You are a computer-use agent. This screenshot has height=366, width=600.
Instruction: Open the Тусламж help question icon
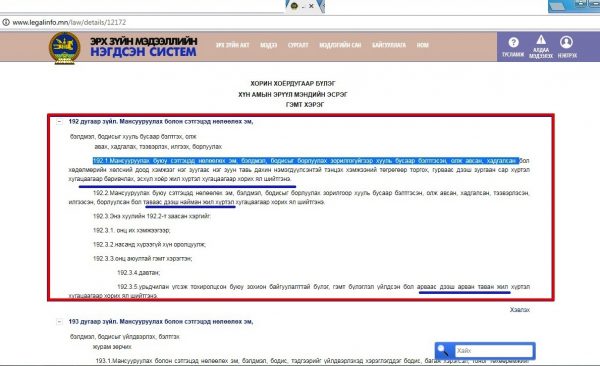[x=513, y=42]
